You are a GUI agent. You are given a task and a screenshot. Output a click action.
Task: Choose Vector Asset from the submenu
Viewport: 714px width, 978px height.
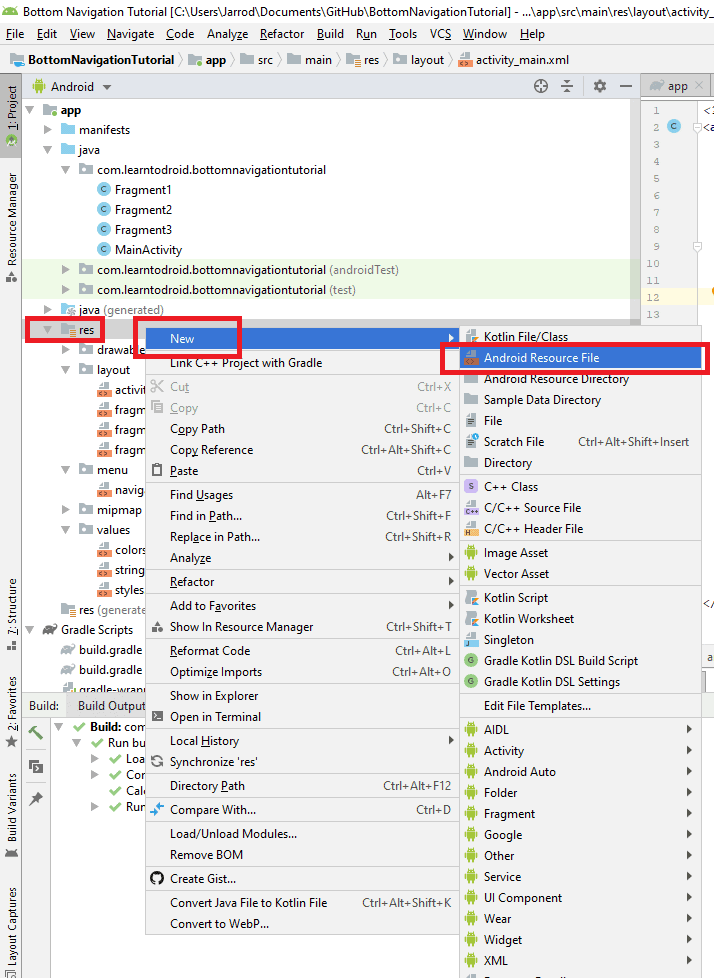point(516,574)
